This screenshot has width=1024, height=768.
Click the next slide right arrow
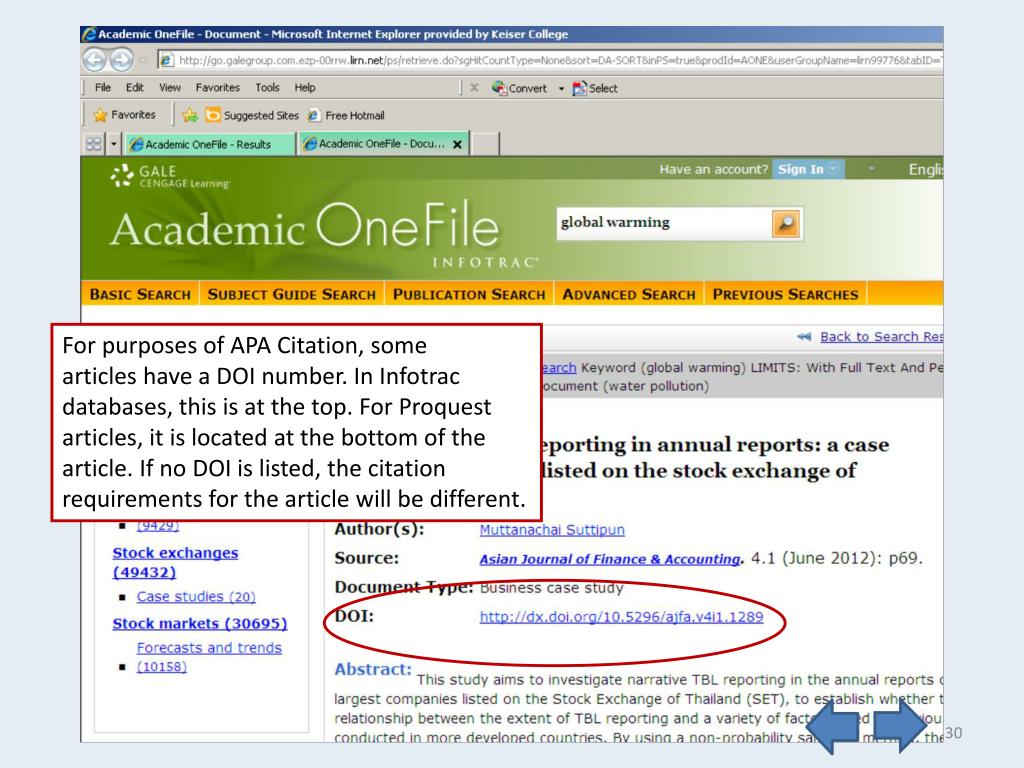[900, 725]
